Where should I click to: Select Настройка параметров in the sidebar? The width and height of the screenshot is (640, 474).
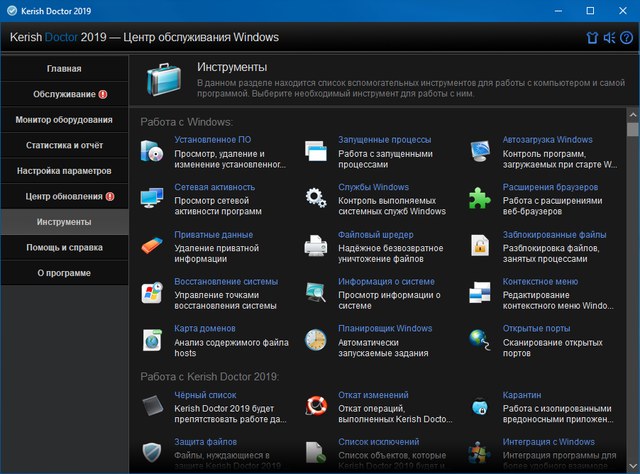click(64, 171)
